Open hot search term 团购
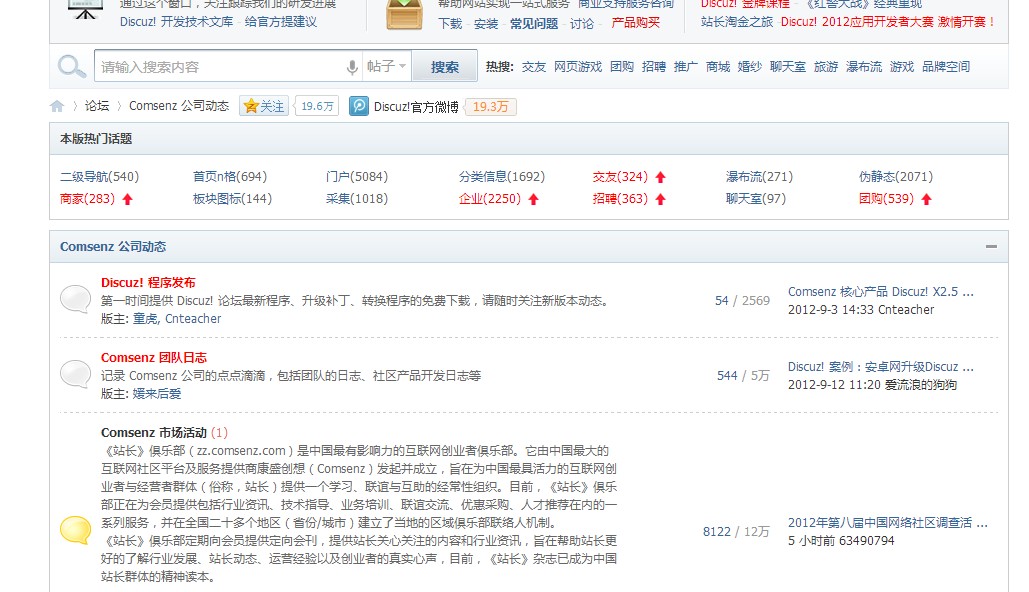 [621, 66]
